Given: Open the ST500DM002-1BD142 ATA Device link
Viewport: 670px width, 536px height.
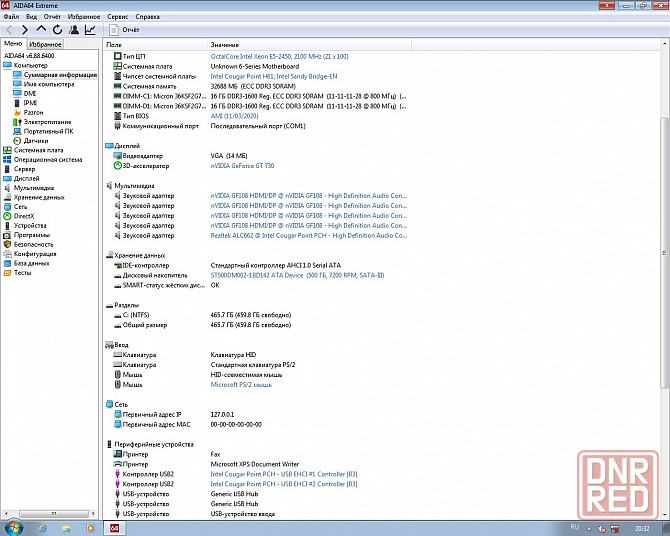Looking at the screenshot, I should (297, 275).
